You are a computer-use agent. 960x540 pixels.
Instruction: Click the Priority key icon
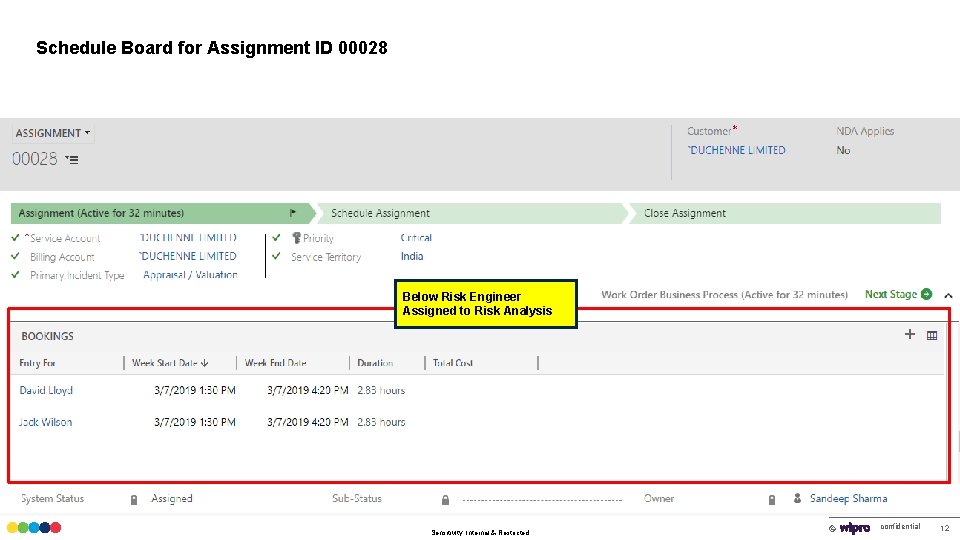[x=296, y=238]
